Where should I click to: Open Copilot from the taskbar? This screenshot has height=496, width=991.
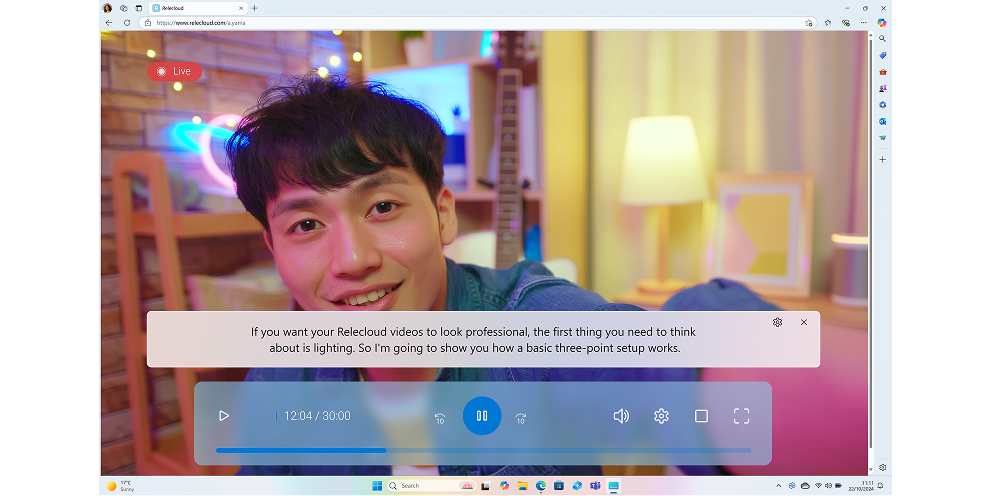(x=504, y=486)
